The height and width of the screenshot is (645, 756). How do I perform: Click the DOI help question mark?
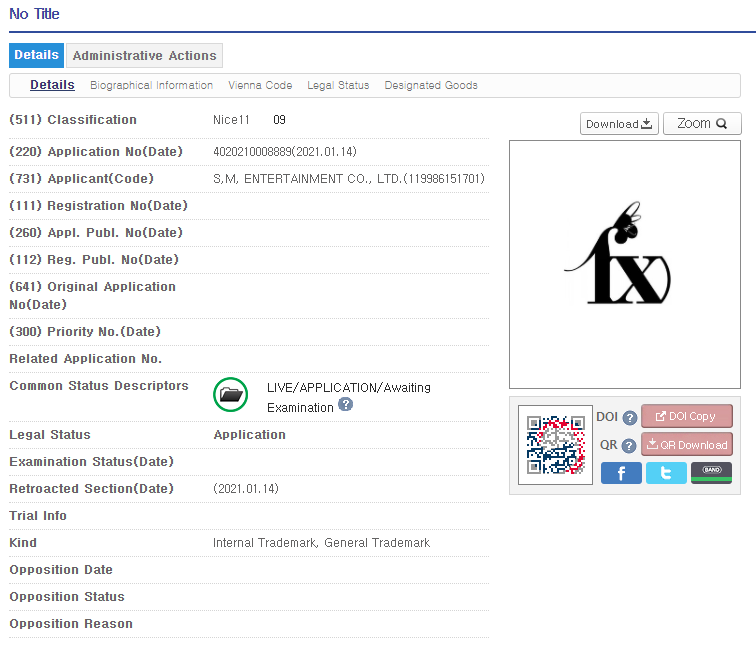[630, 417]
